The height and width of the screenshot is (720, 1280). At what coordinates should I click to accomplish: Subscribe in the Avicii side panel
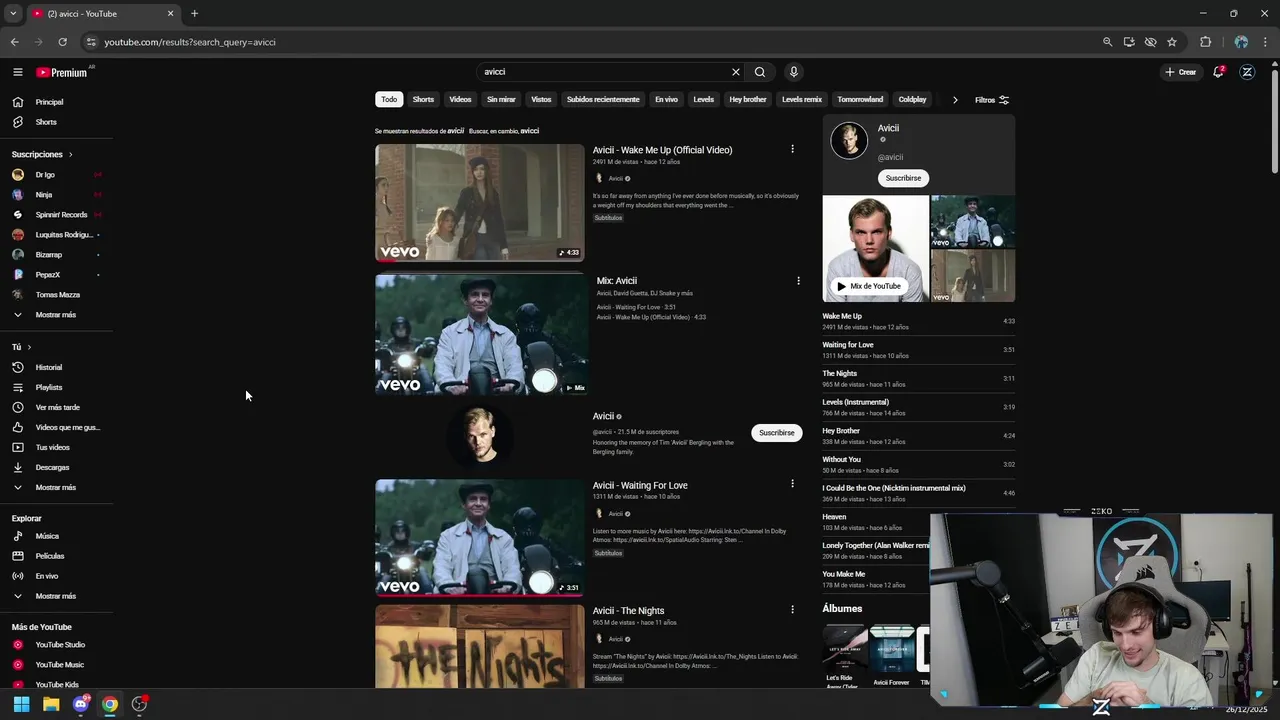coord(903,178)
